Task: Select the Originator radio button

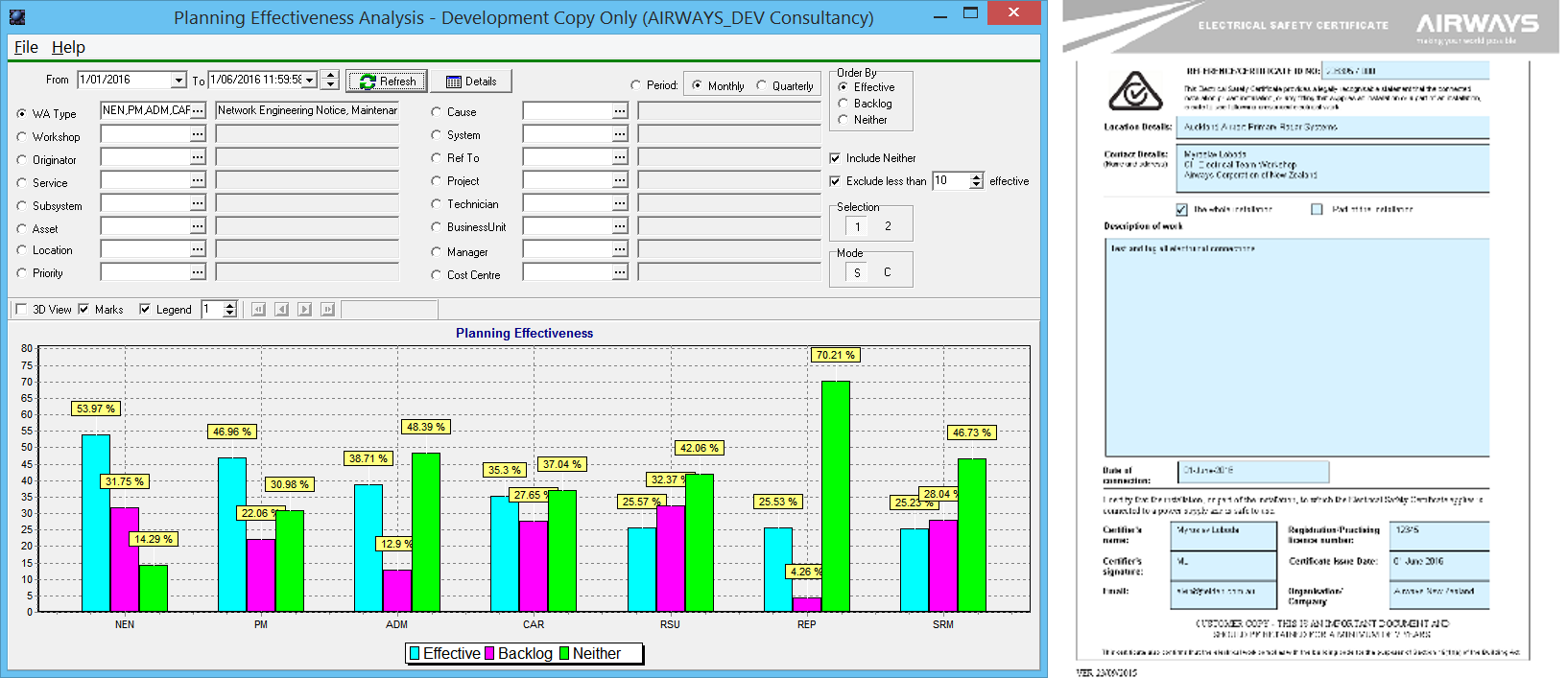Action: click(22, 160)
